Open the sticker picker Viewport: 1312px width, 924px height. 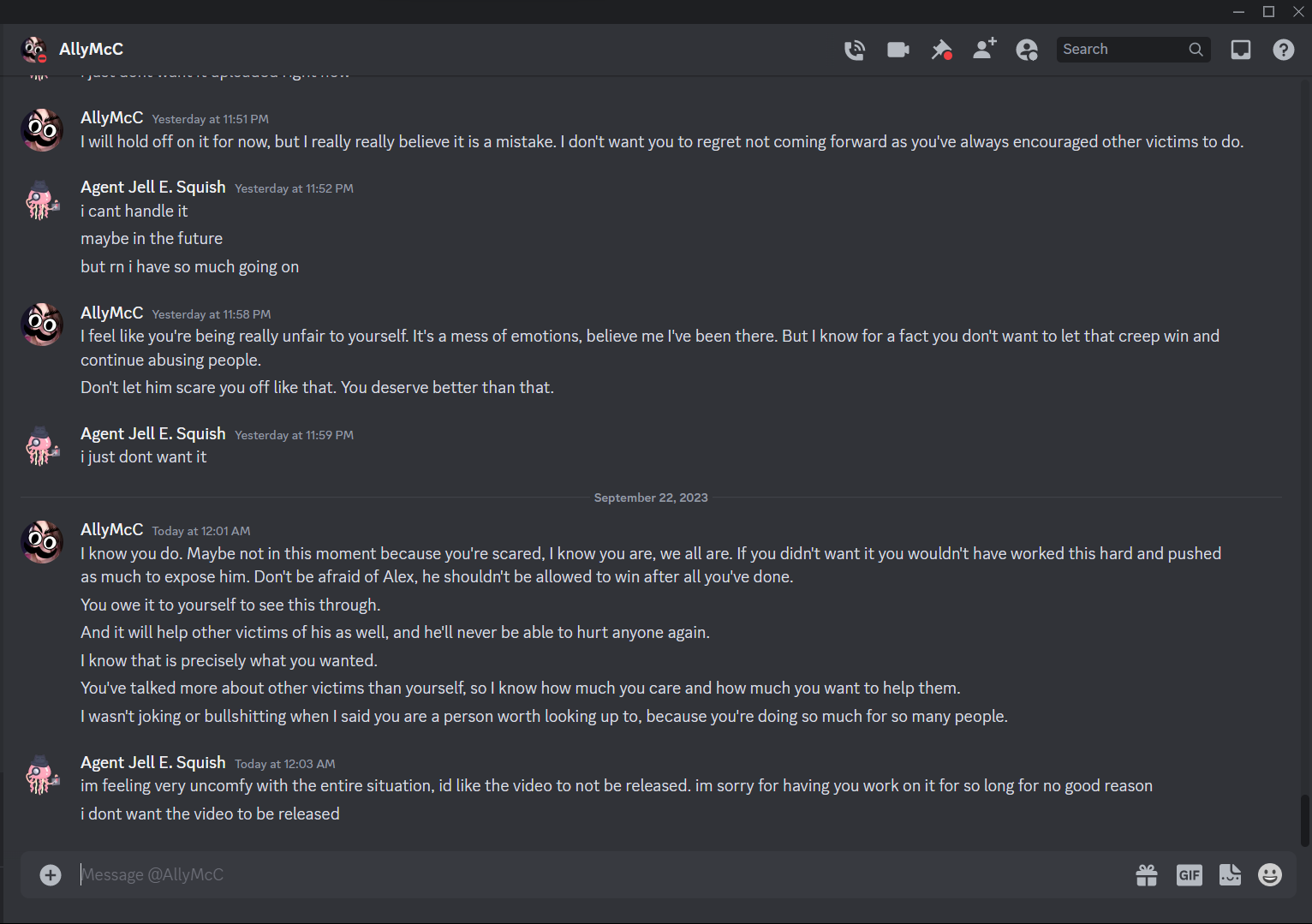[x=1230, y=874]
